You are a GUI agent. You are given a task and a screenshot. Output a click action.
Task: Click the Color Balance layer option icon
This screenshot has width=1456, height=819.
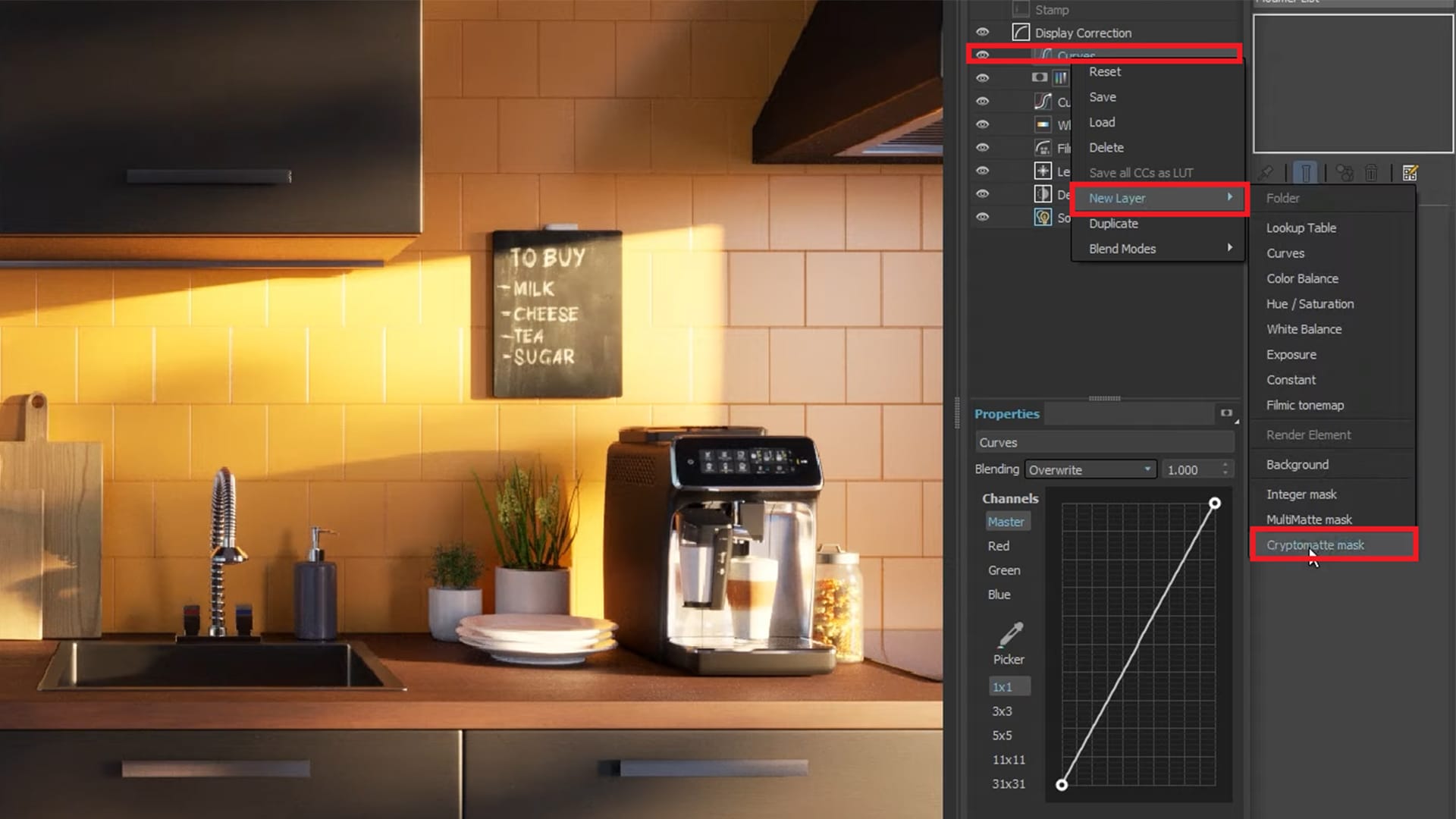coord(1302,278)
